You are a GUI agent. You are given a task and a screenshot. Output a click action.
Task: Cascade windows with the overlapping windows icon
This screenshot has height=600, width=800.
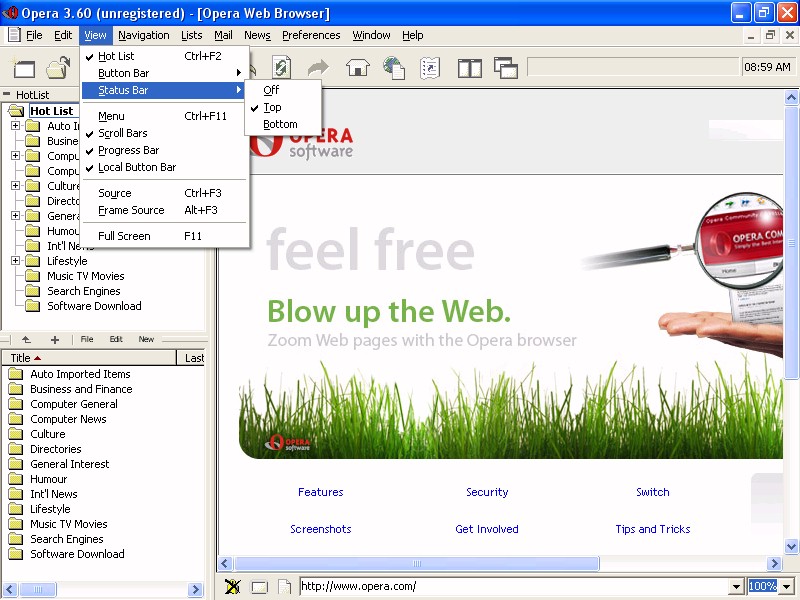click(506, 68)
